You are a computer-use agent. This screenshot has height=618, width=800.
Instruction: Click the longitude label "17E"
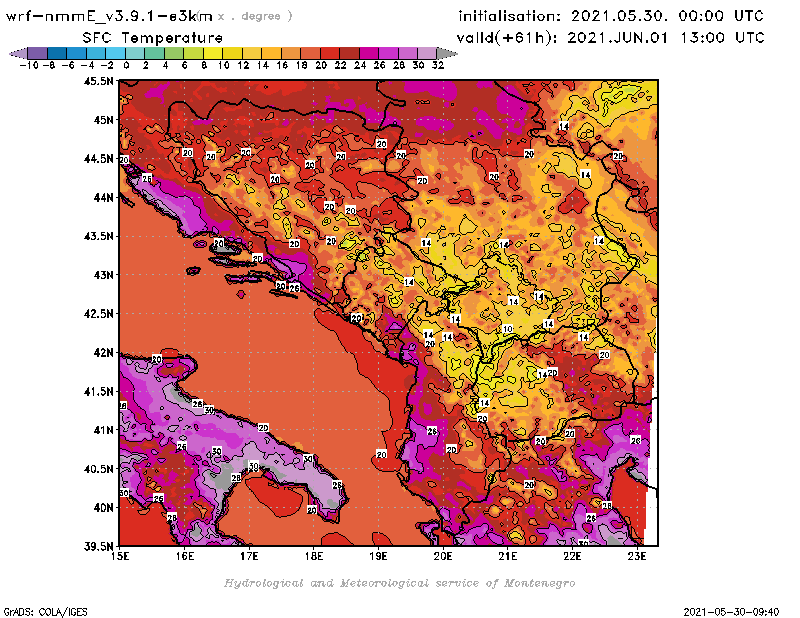249,556
